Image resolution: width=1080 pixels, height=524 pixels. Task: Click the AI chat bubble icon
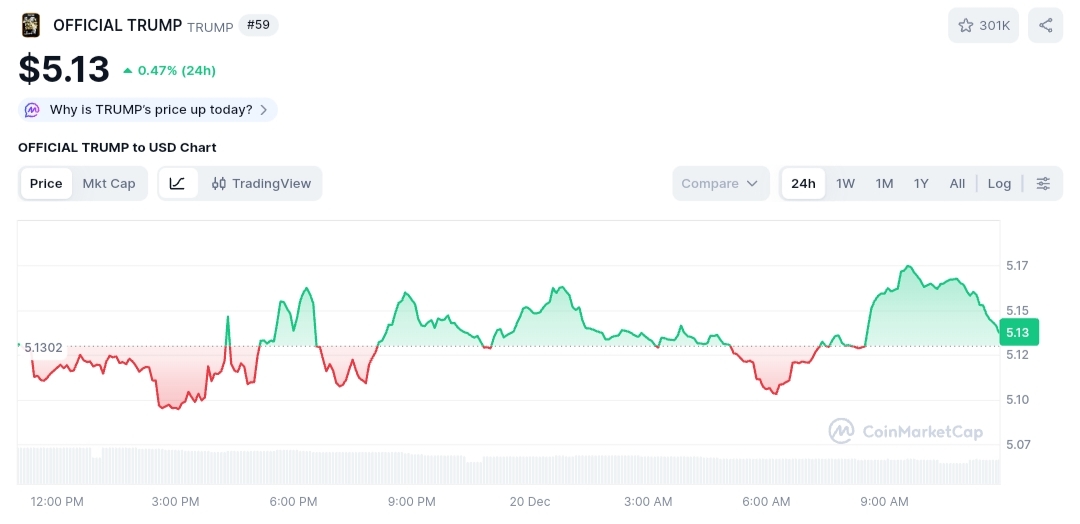coord(32,109)
